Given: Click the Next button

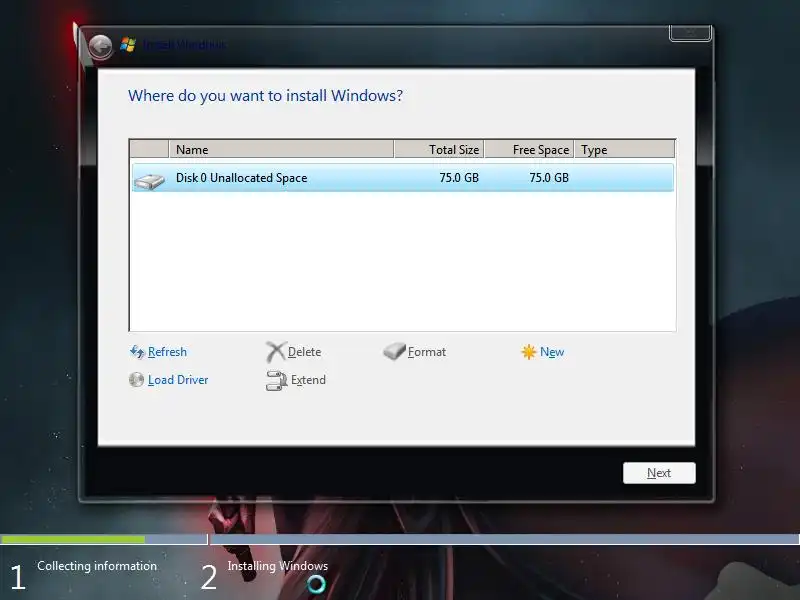Looking at the screenshot, I should [x=659, y=473].
